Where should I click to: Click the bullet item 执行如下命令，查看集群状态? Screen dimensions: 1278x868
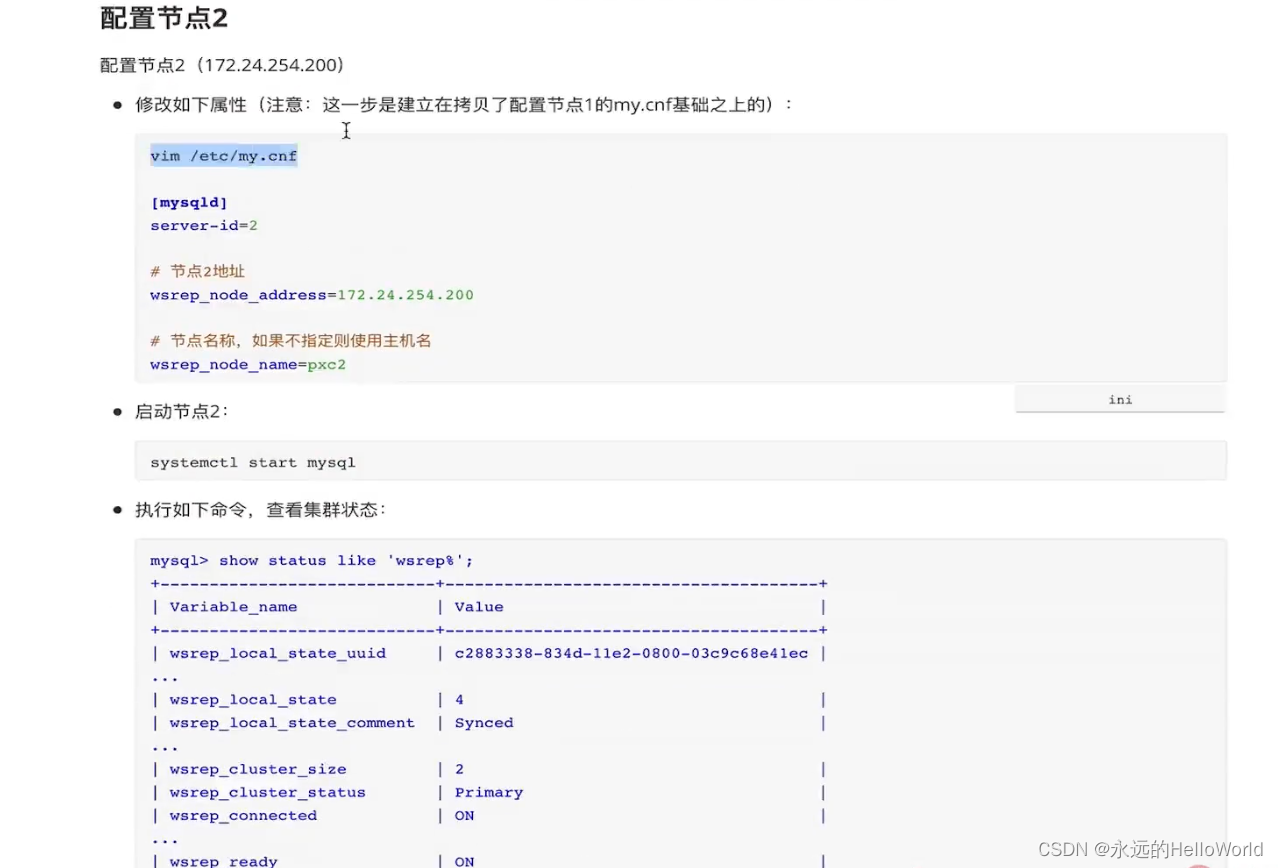click(261, 509)
